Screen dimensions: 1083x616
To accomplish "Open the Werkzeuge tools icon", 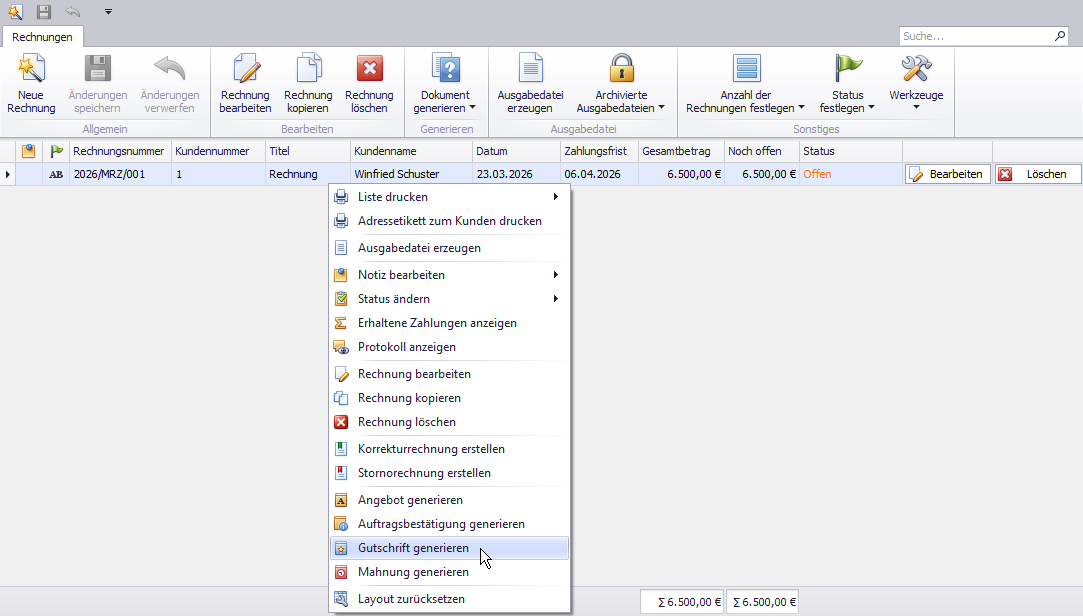I will tap(916, 70).
